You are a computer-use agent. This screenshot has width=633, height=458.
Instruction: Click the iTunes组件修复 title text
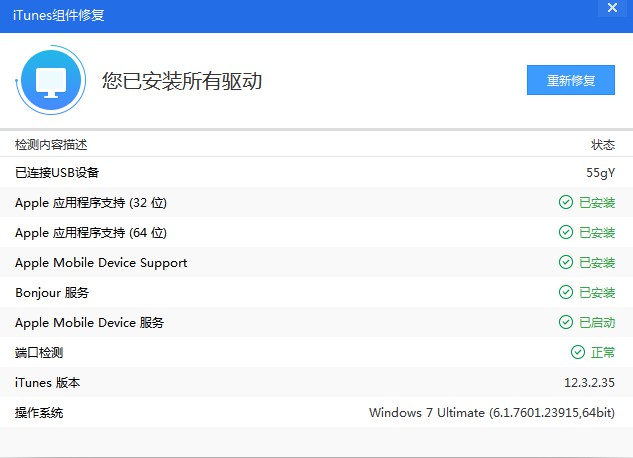[59, 15]
